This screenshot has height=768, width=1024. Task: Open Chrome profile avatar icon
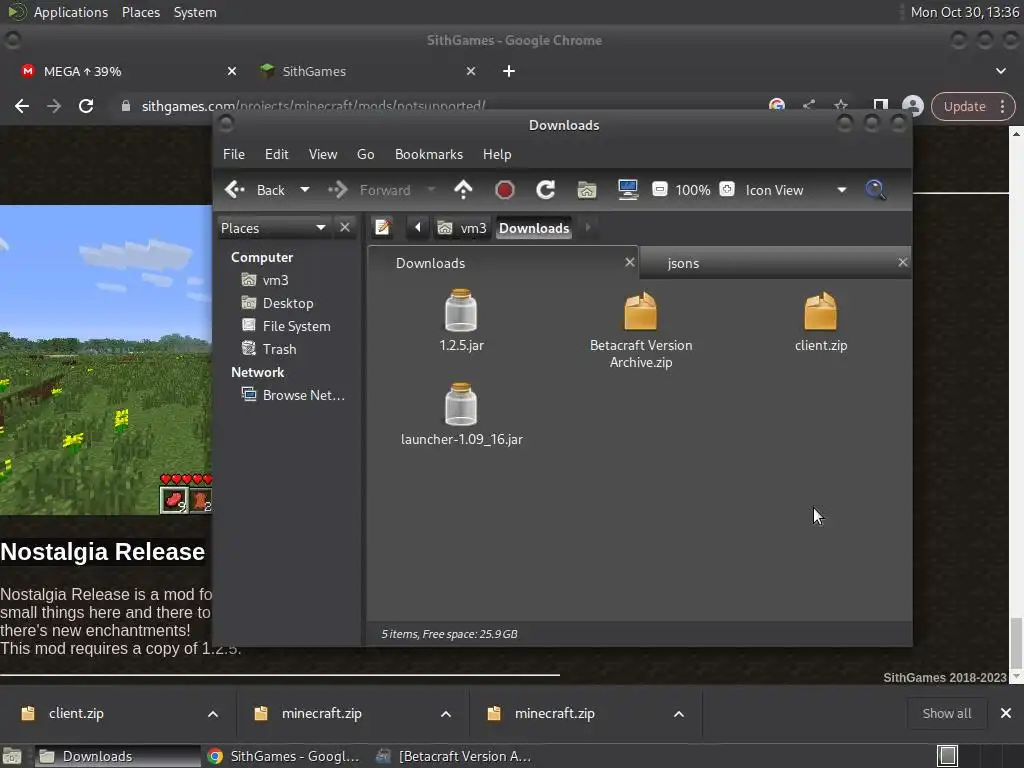click(x=912, y=106)
